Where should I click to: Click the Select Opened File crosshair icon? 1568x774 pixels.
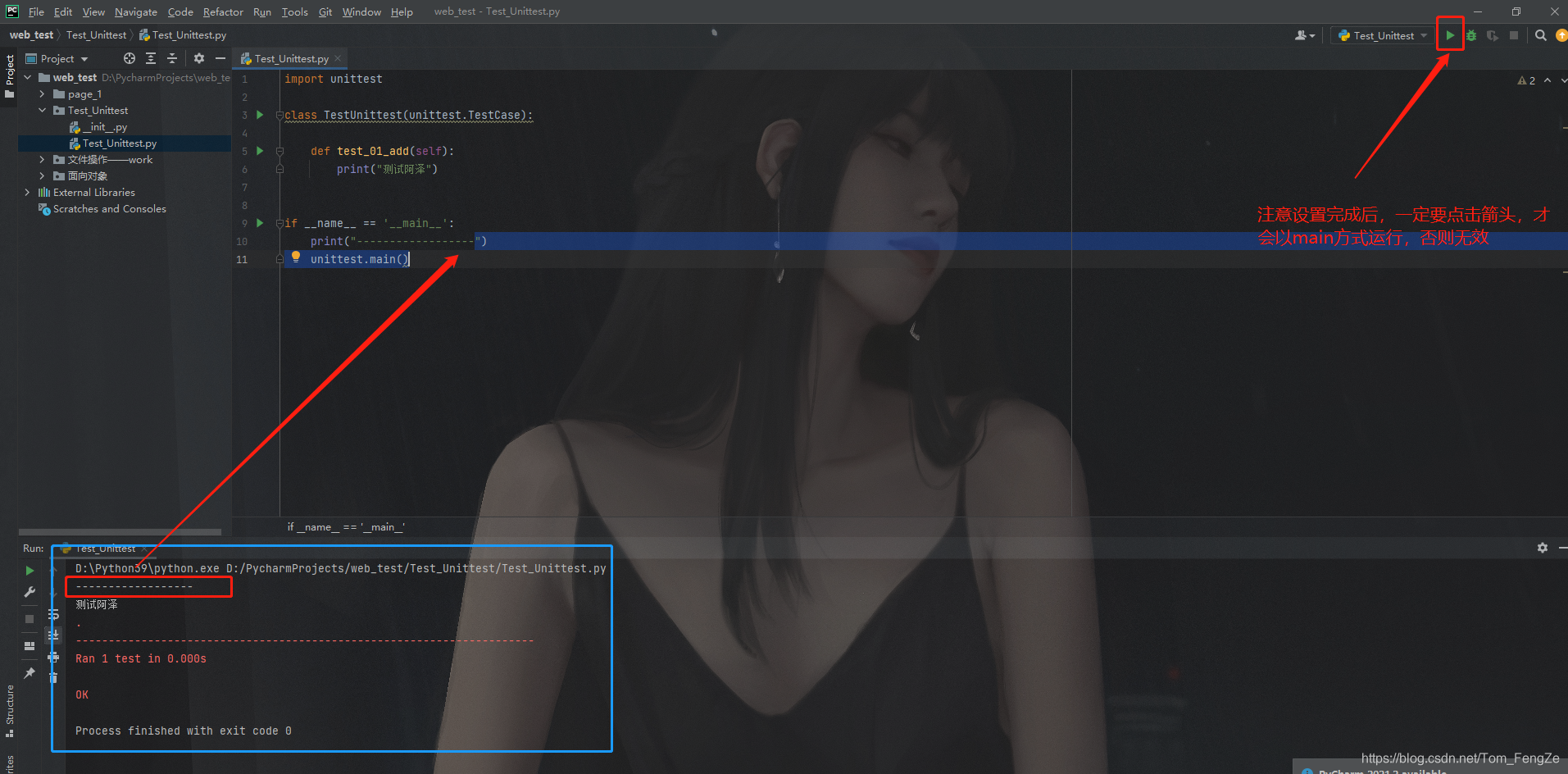130,58
